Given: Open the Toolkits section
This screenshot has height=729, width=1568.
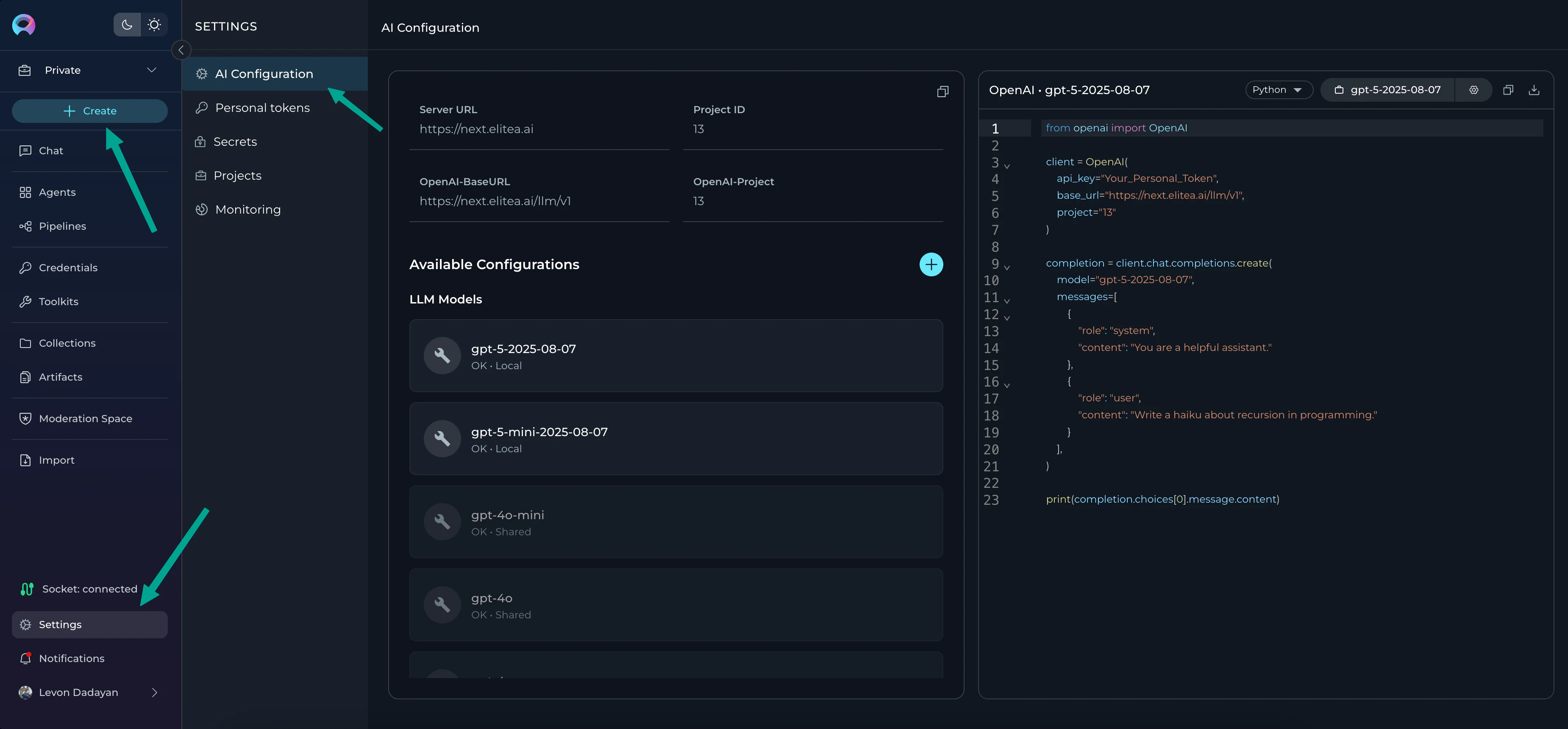Looking at the screenshot, I should (x=58, y=301).
